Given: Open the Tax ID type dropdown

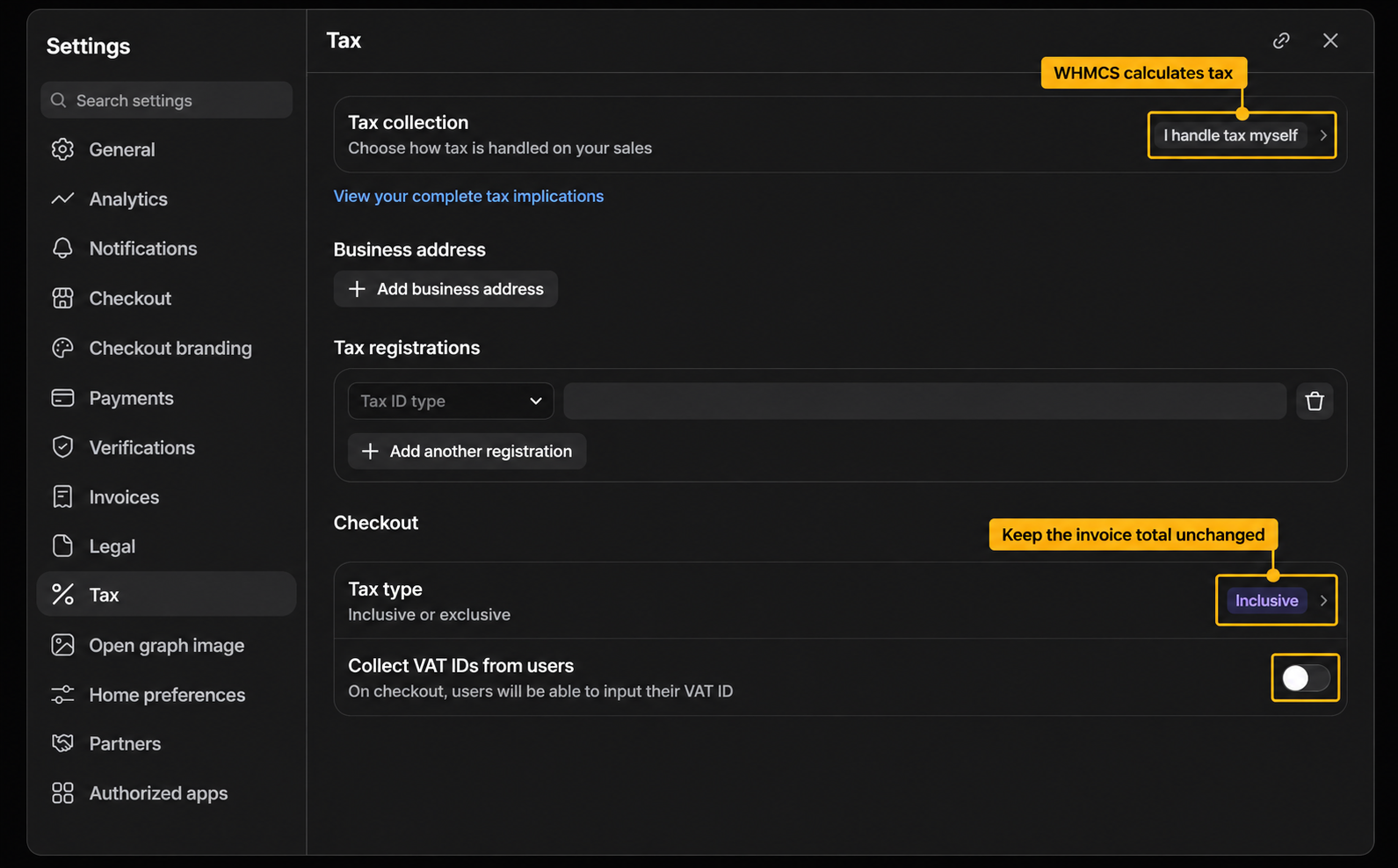Looking at the screenshot, I should pyautogui.click(x=451, y=401).
